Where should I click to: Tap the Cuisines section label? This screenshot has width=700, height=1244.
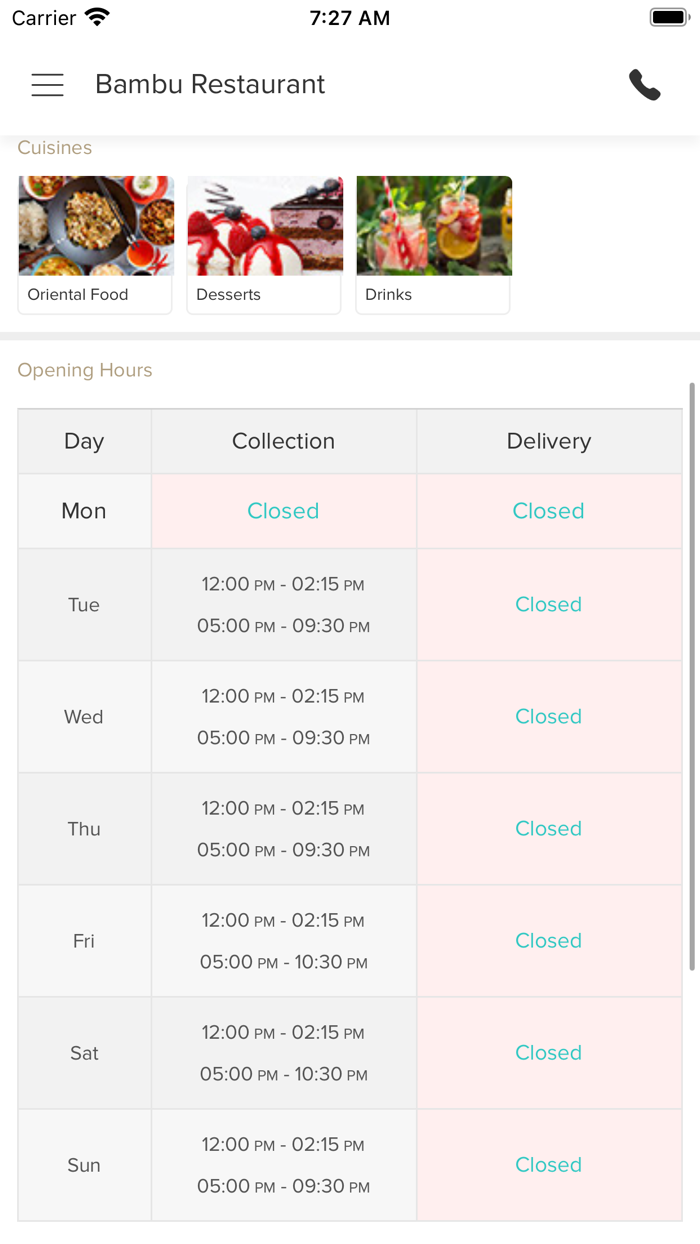pos(55,148)
